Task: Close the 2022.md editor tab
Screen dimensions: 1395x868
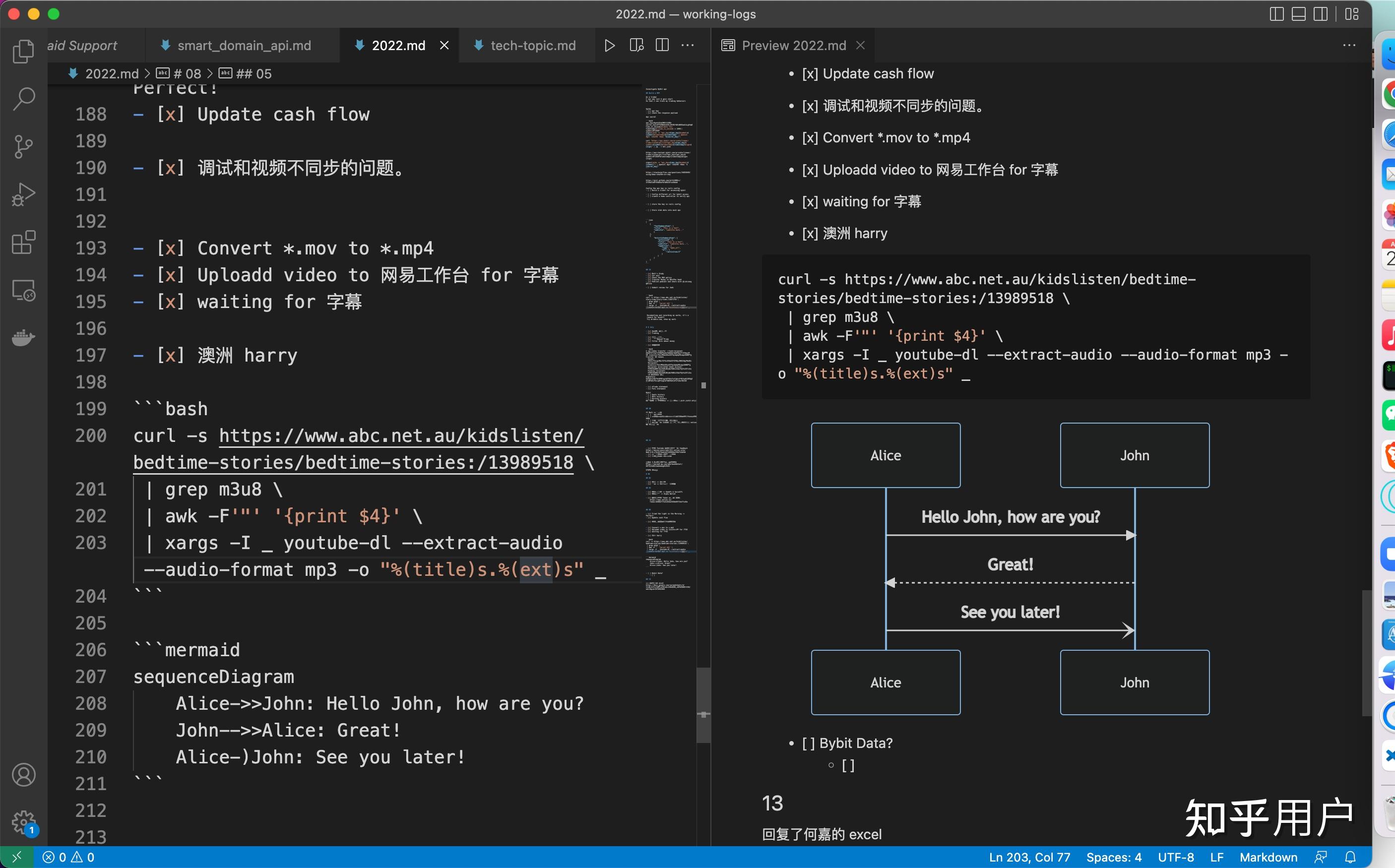Action: click(444, 45)
